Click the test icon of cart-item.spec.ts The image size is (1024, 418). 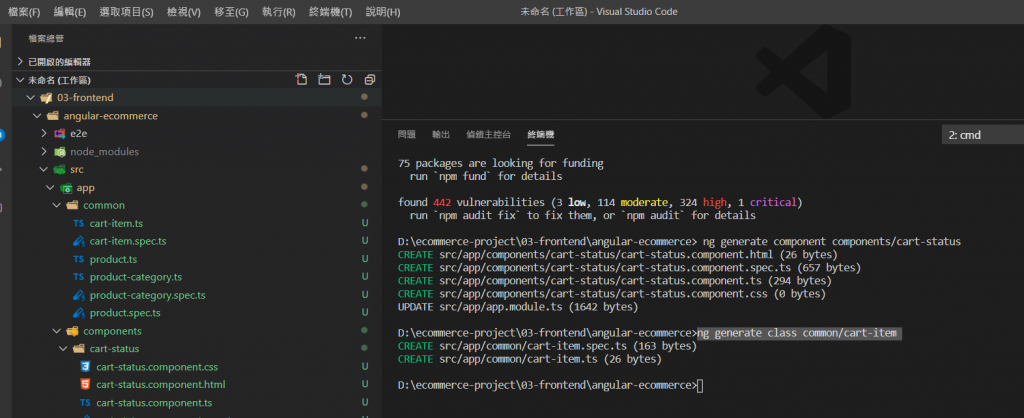click(78, 241)
